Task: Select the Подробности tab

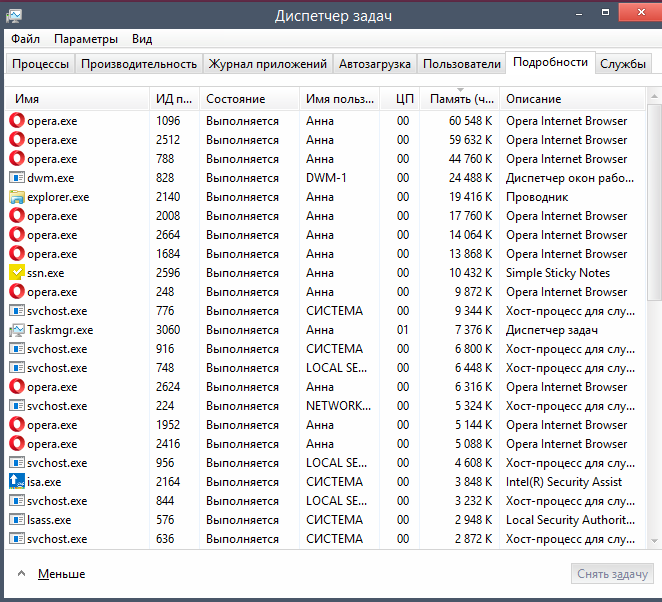Action: click(550, 62)
